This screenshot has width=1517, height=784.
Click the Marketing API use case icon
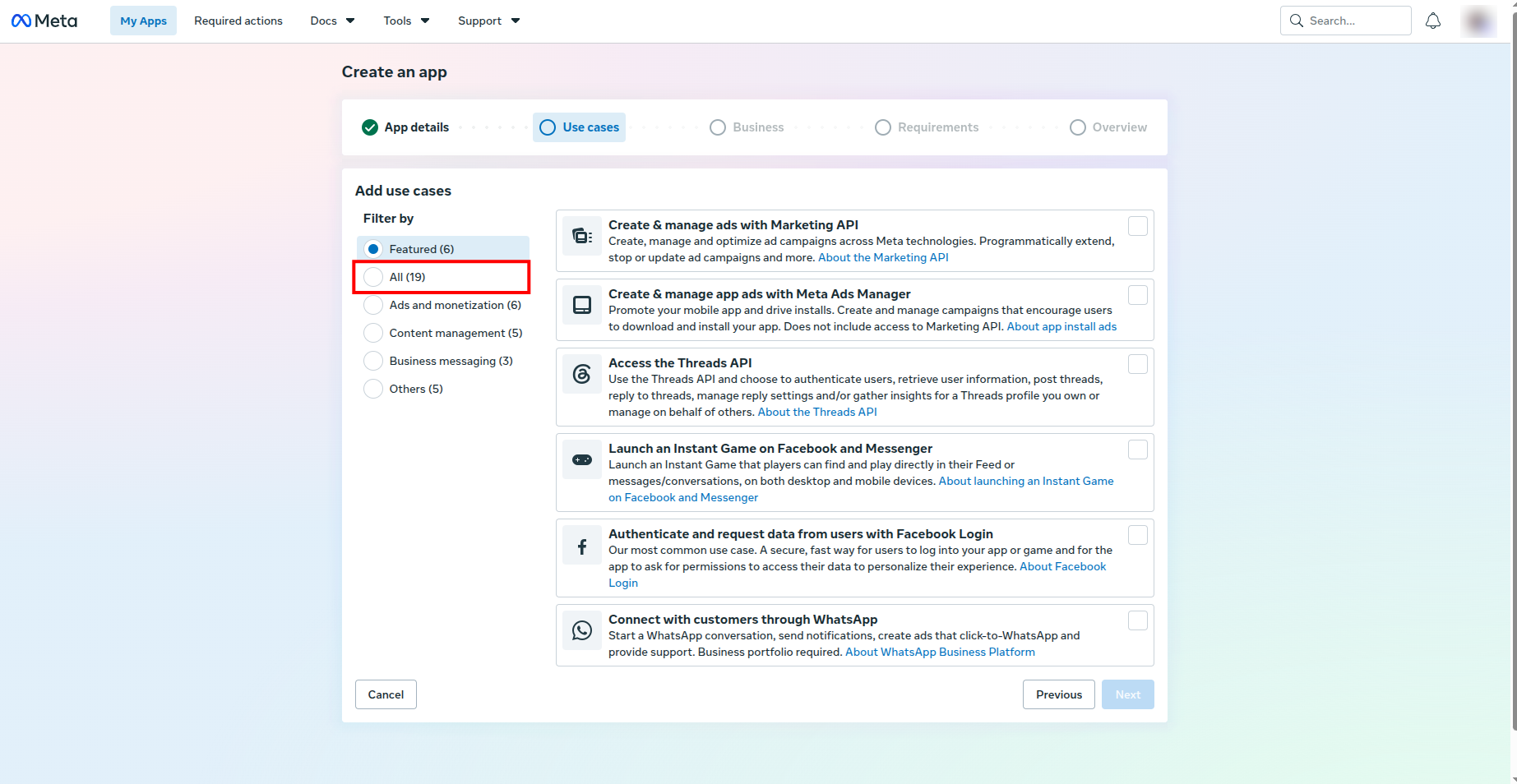582,236
